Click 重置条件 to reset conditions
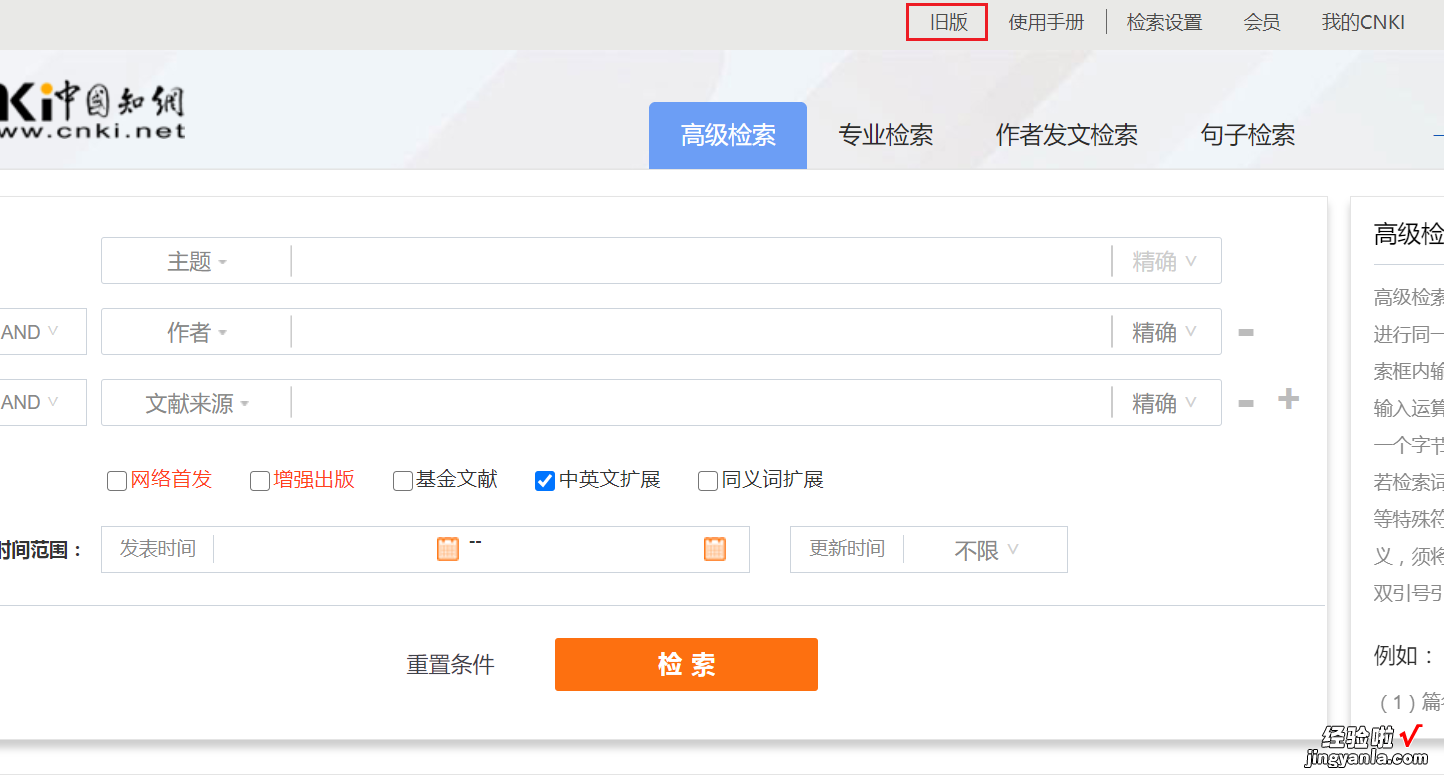This screenshot has height=775, width=1444. 450,665
